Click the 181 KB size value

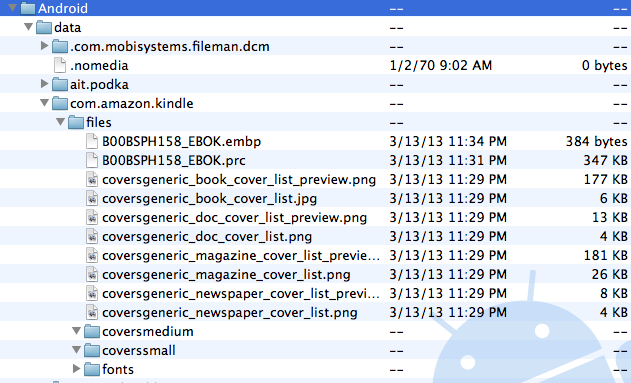[606, 255]
